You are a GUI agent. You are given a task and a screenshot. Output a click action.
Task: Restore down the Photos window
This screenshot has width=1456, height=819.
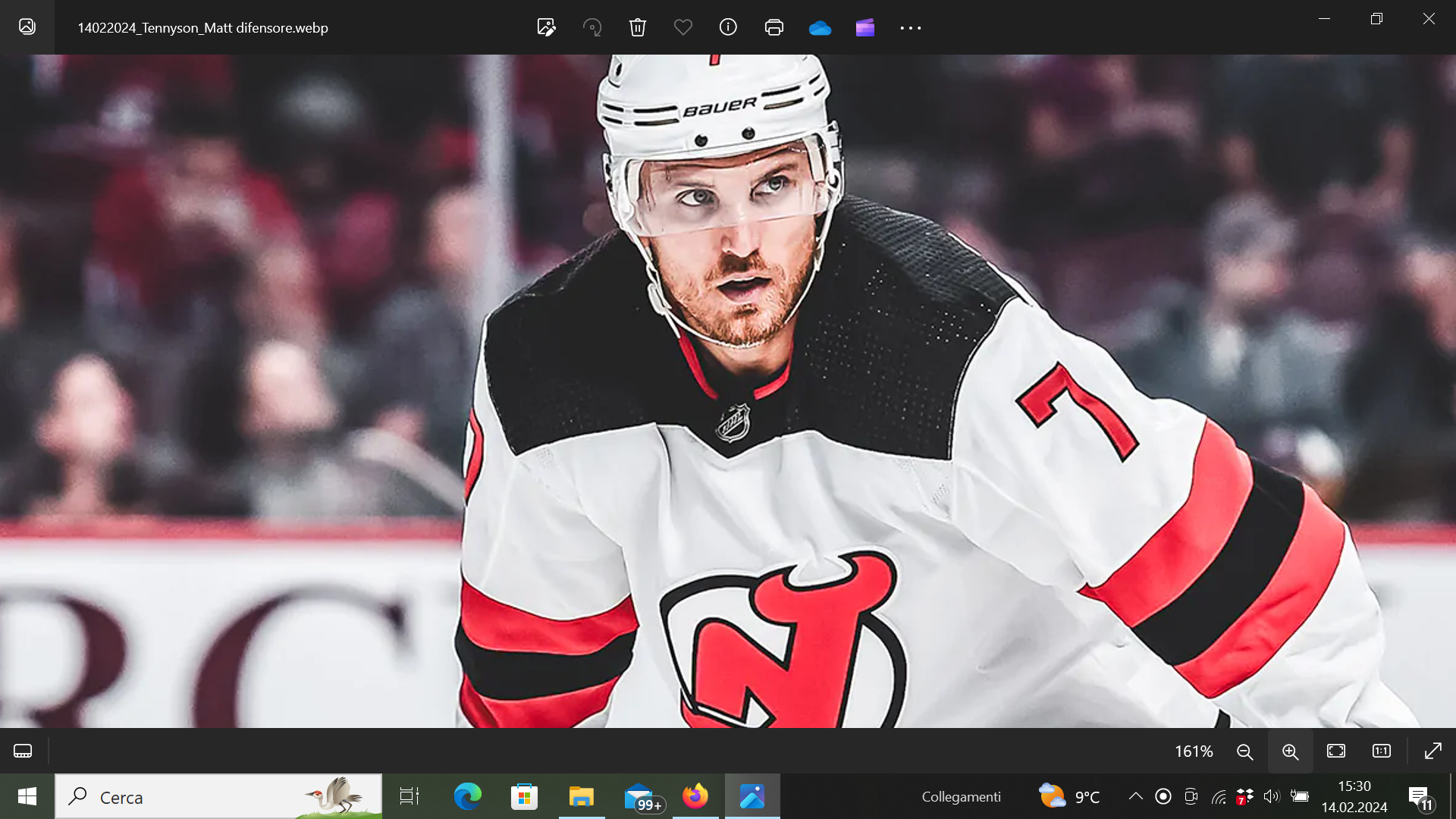[1377, 19]
